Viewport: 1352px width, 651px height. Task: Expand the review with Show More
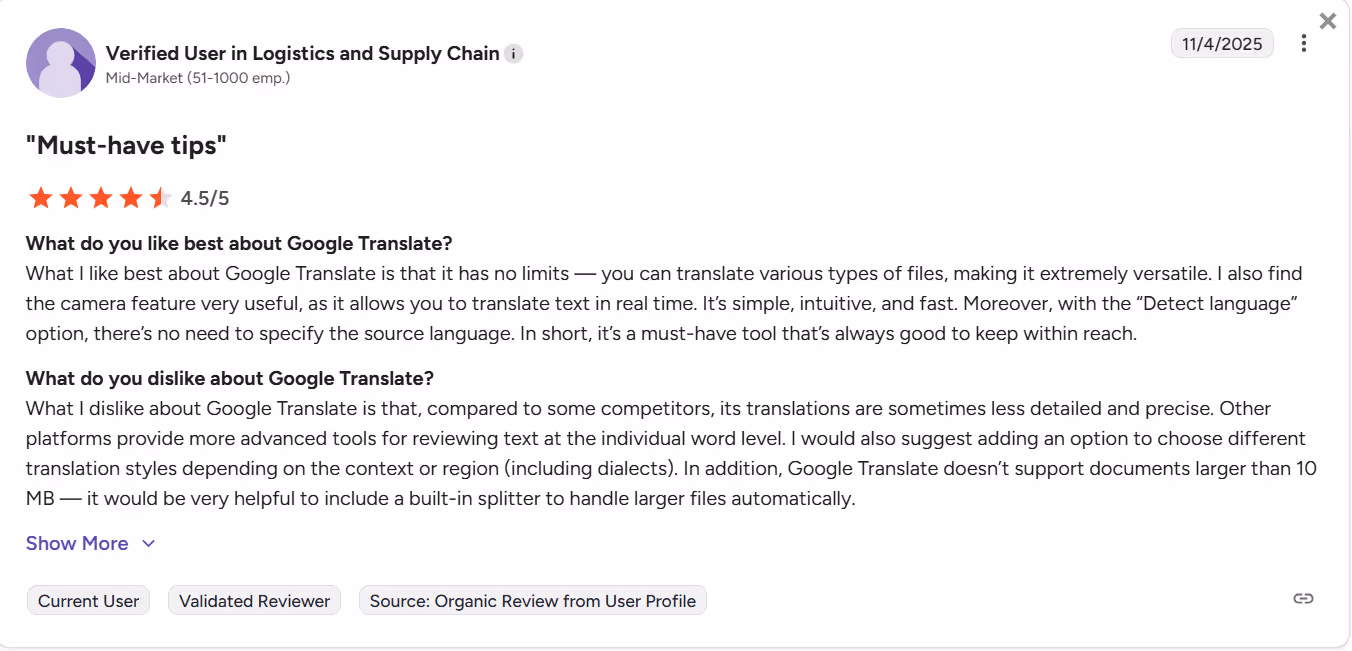pyautogui.click(x=77, y=543)
